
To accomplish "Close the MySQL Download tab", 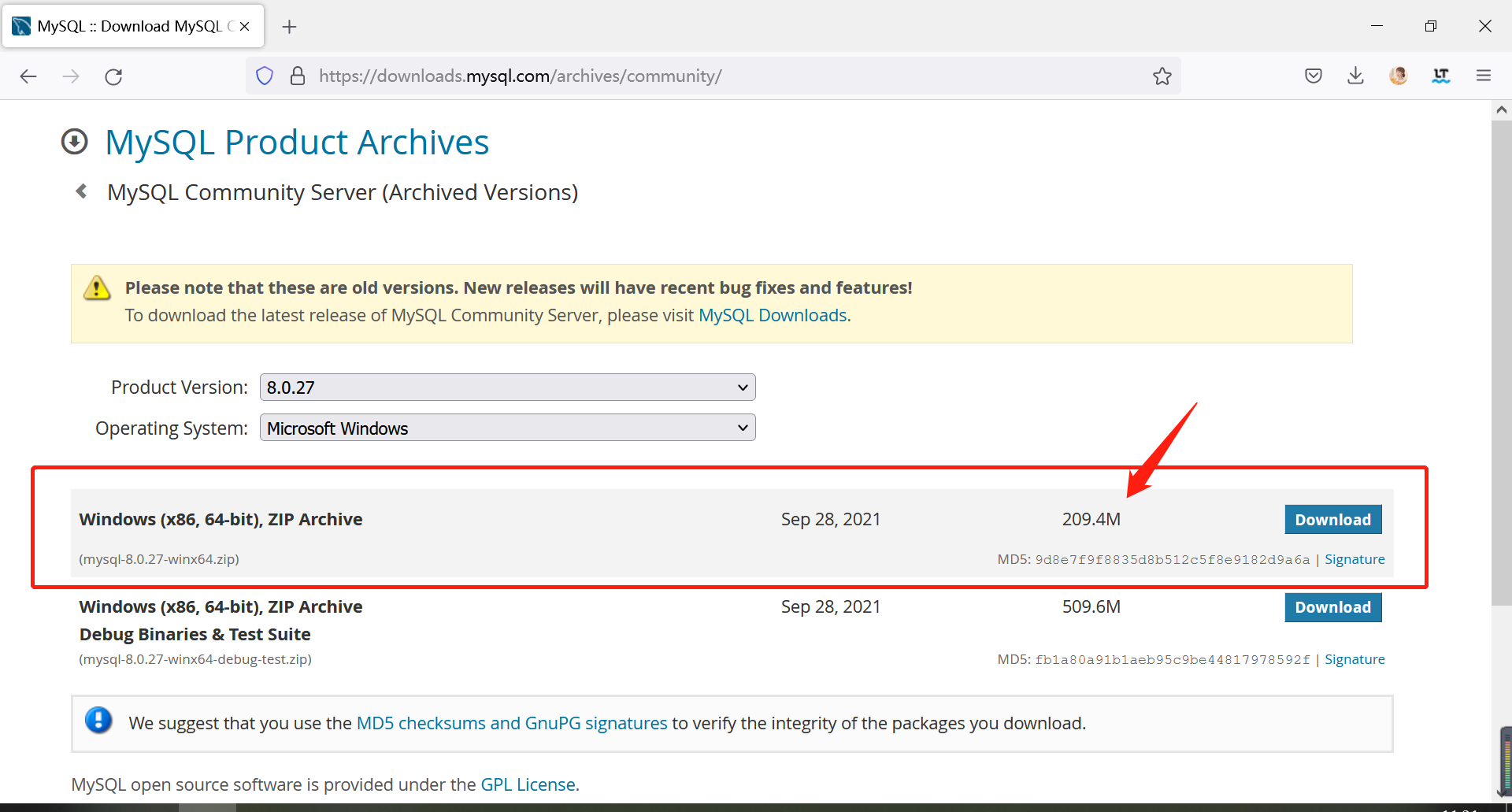I will tap(245, 27).
